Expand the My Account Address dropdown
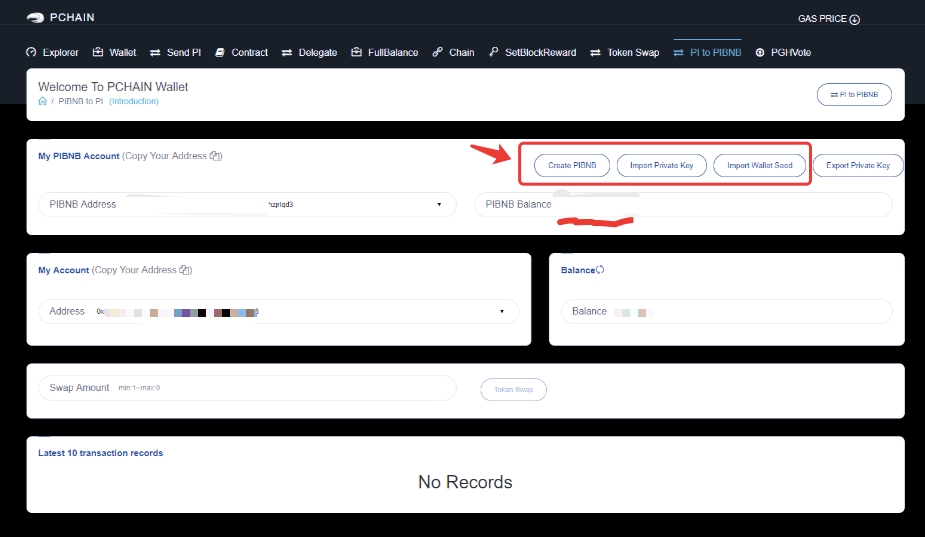925x537 pixels. [501, 312]
